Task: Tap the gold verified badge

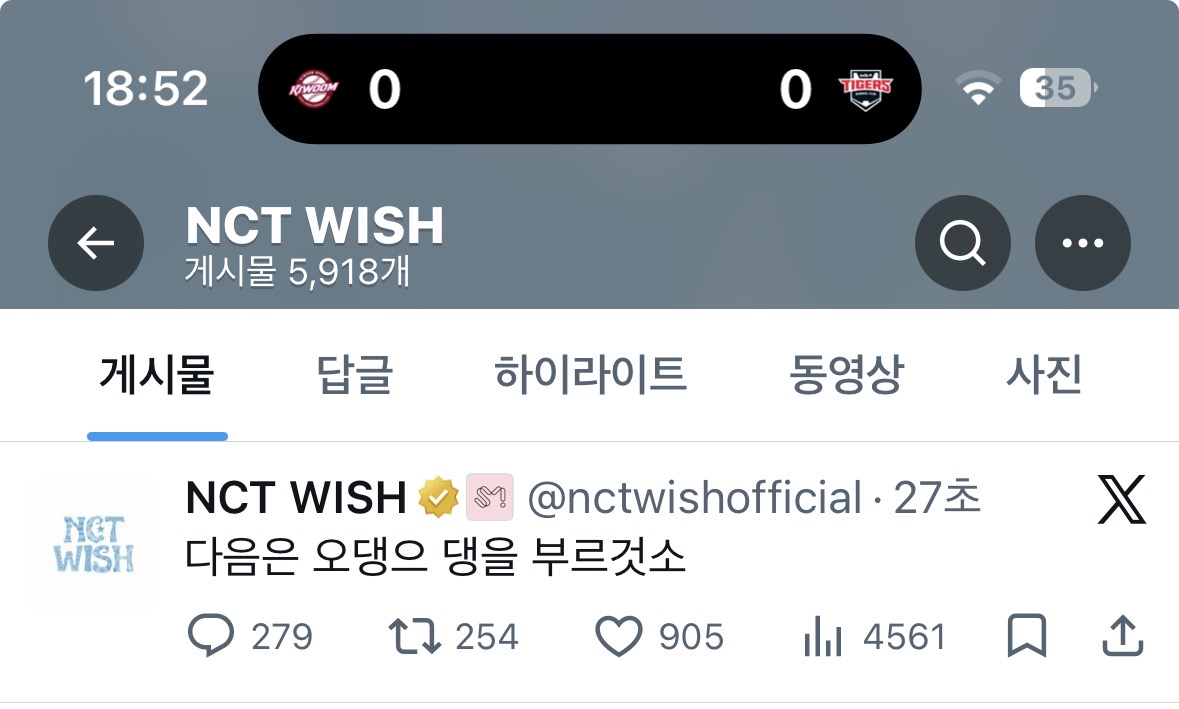Action: (438, 497)
